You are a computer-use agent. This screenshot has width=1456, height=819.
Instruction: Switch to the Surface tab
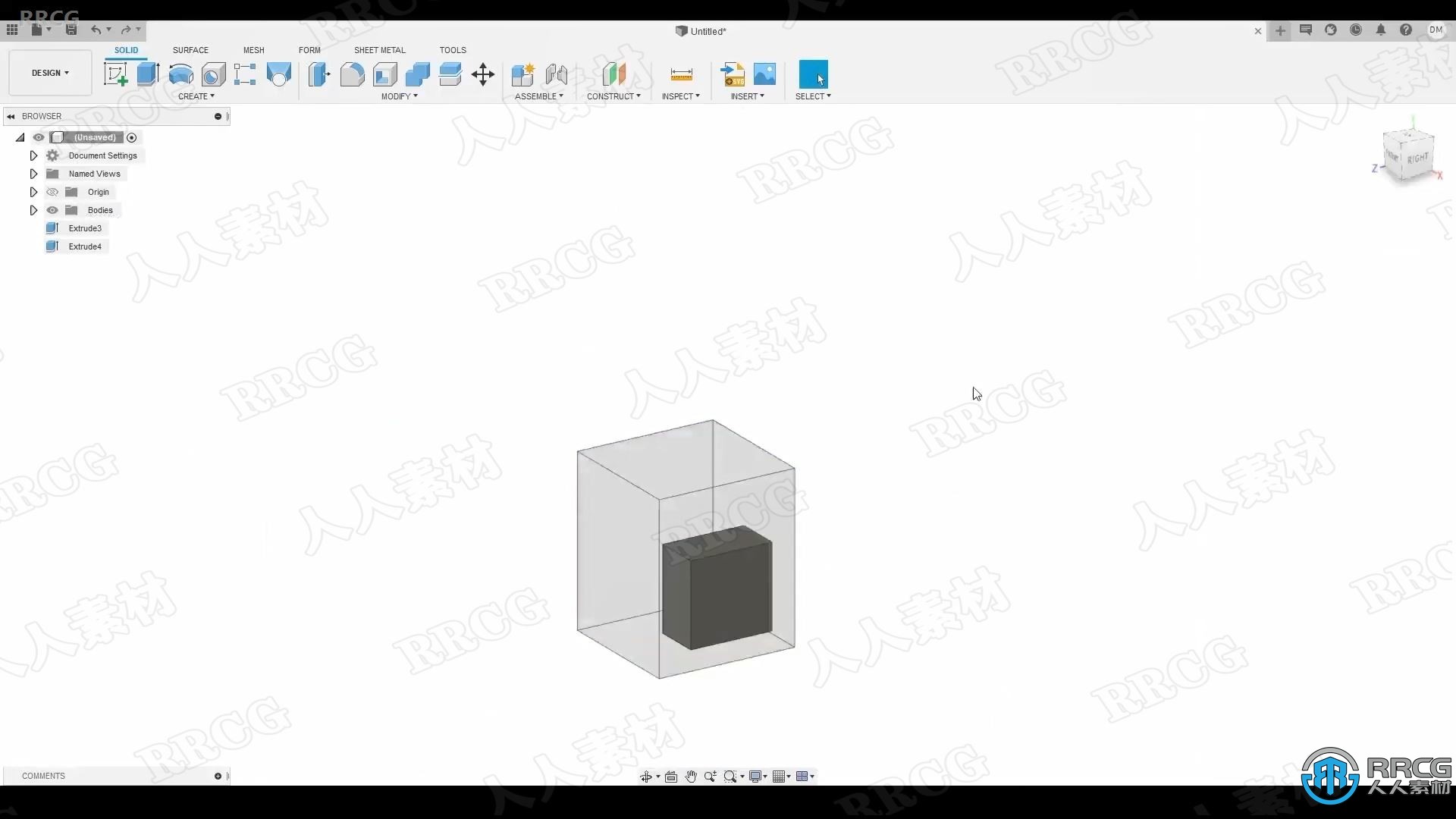190,50
